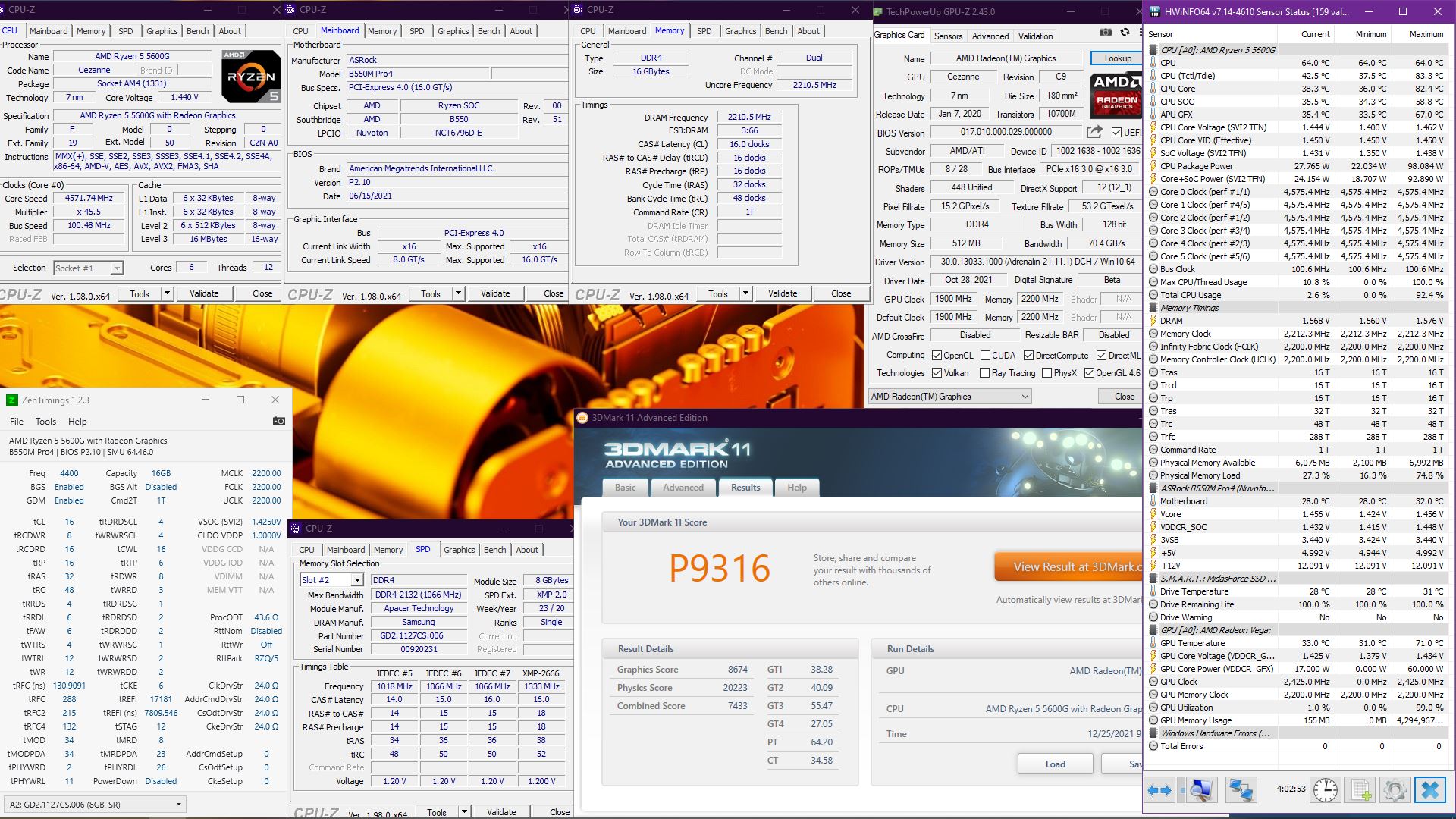Screen dimensions: 1456x819
Task: Reset HWiNFO elapsed-time clock icon
Action: [1325, 790]
